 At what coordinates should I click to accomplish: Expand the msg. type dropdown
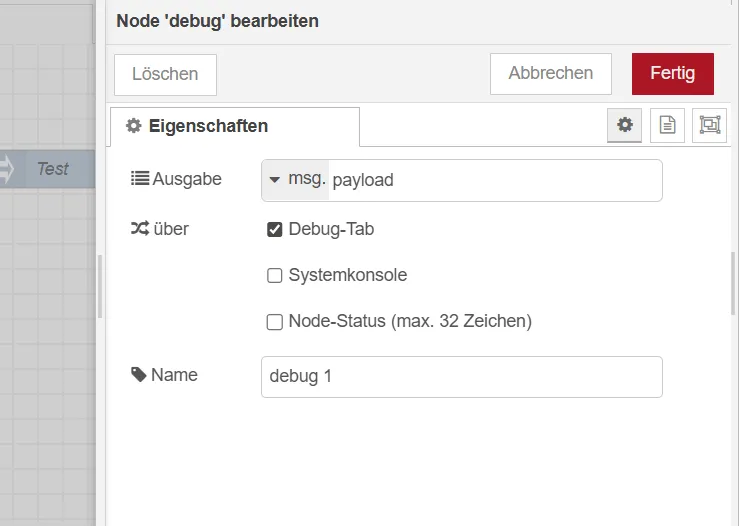pyautogui.click(x=296, y=180)
